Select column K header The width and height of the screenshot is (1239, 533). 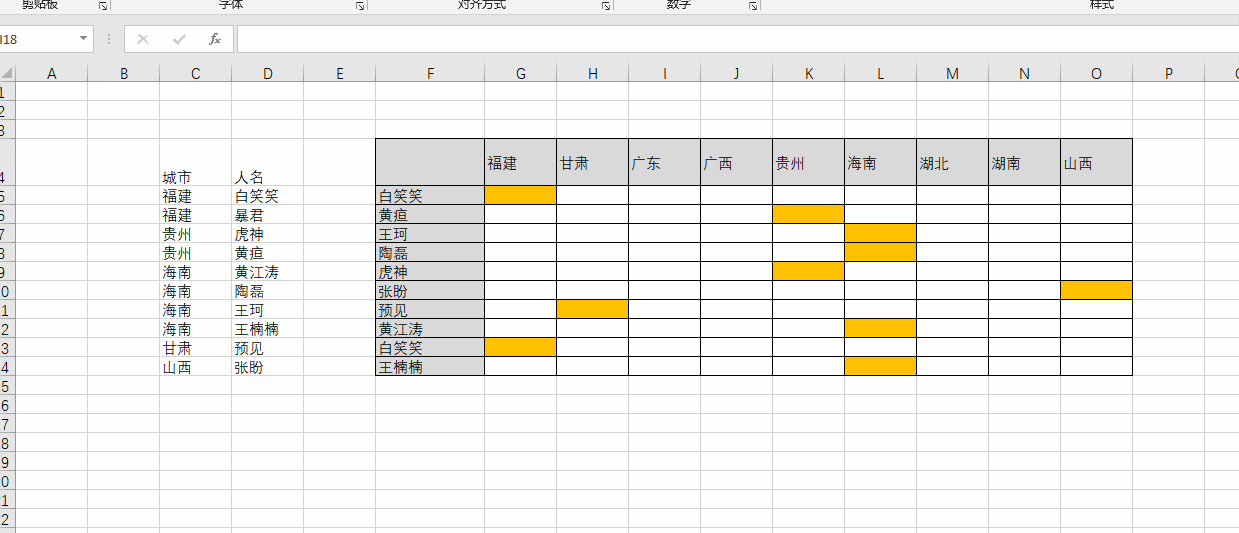coord(808,73)
